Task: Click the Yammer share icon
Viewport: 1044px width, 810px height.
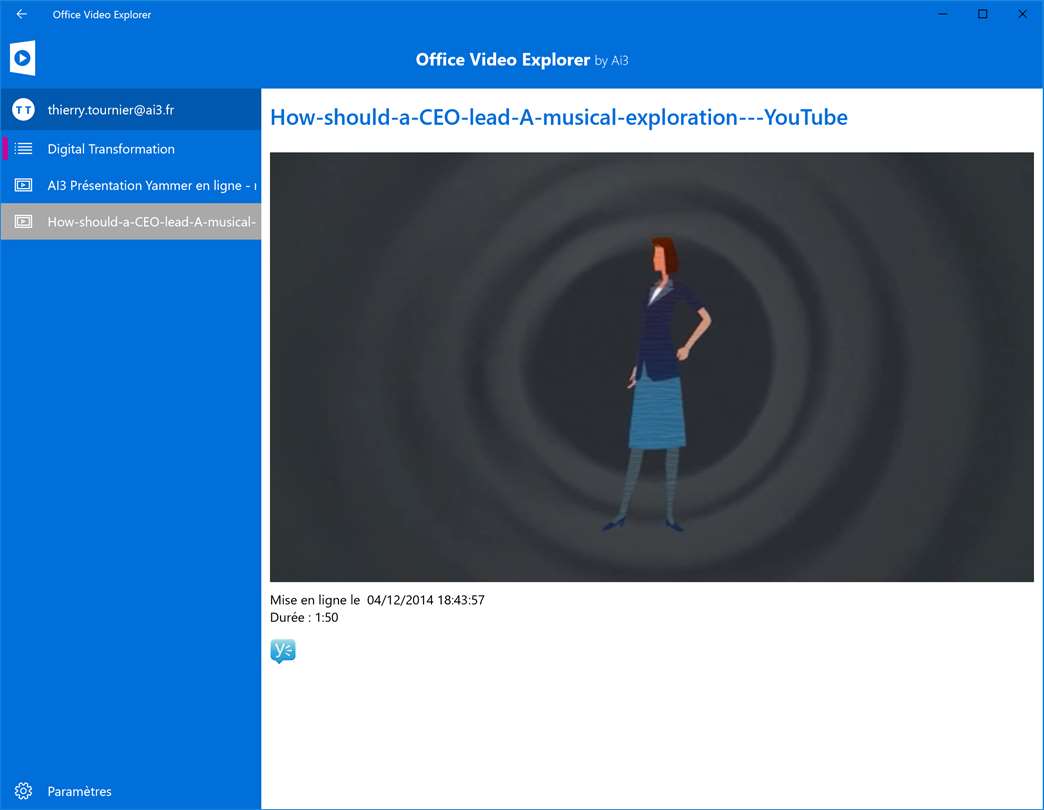Action: tap(283, 651)
